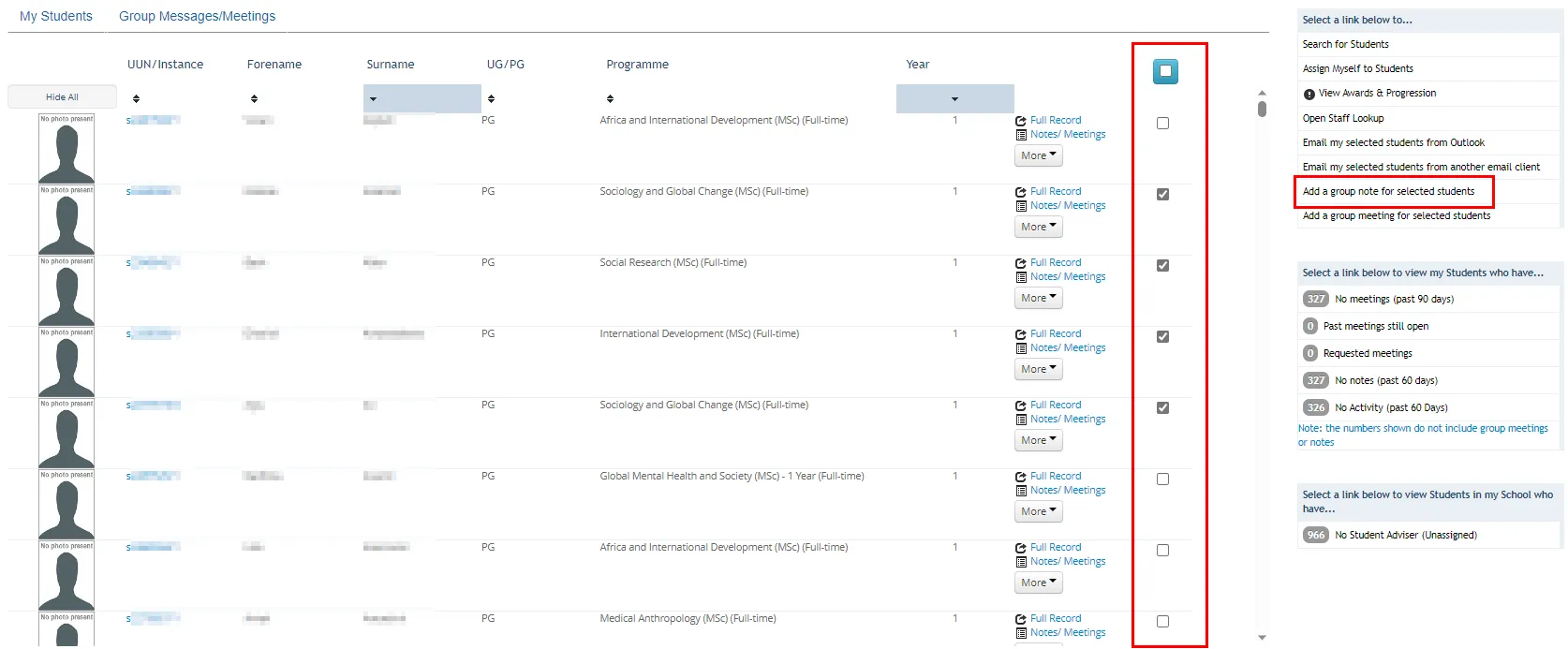Untick checkbox for first Sociology and Global Change student
Image resolution: width=1568 pixels, height=649 pixels.
click(1162, 194)
